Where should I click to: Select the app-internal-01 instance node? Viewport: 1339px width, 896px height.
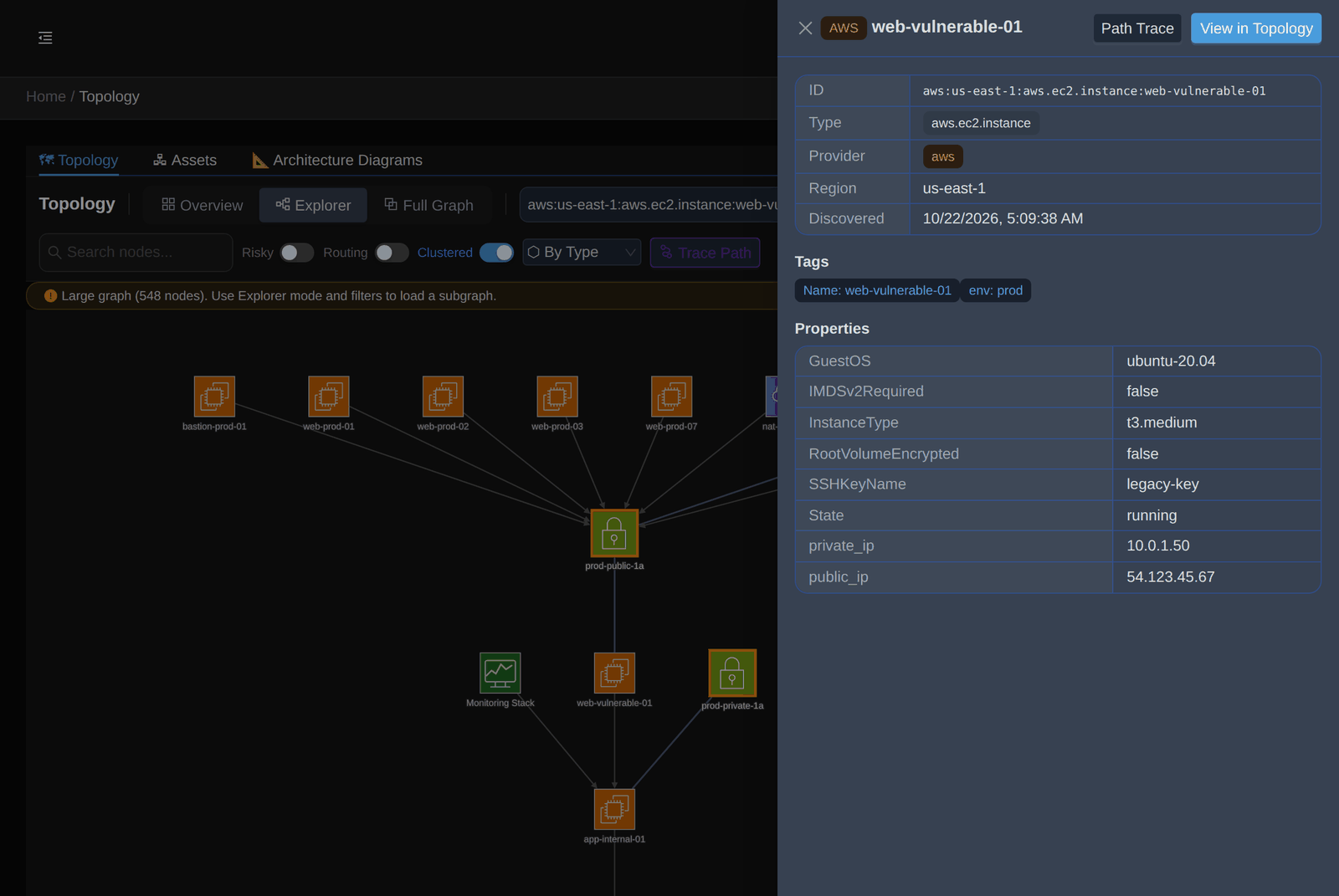click(x=614, y=809)
